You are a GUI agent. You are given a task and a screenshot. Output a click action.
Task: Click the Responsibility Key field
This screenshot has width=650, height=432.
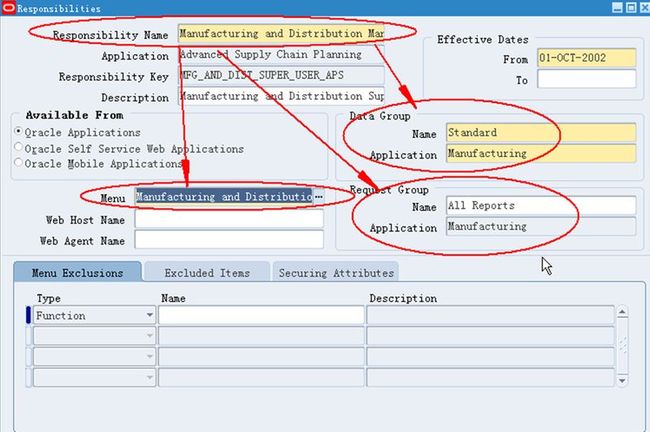(281, 75)
